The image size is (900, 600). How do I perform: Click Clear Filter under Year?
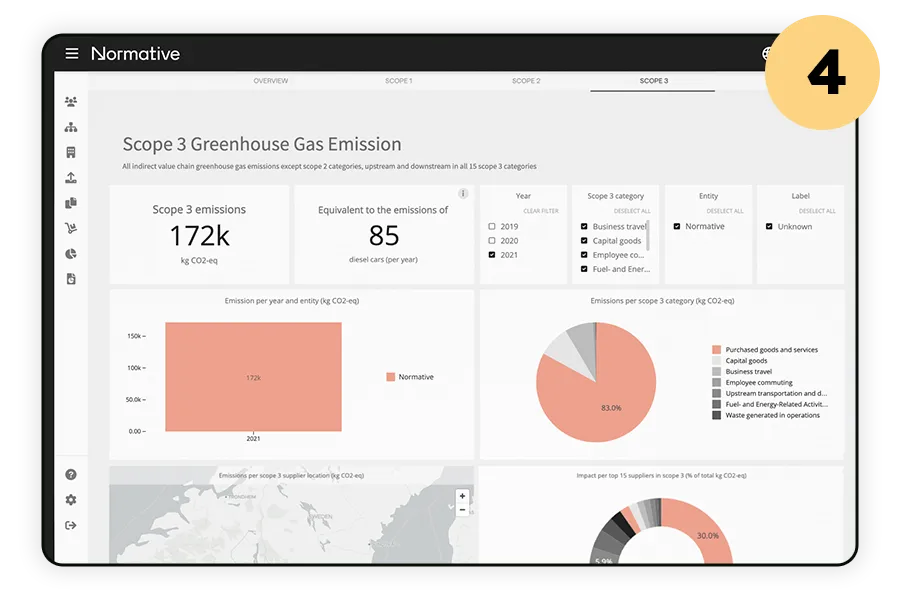[541, 211]
